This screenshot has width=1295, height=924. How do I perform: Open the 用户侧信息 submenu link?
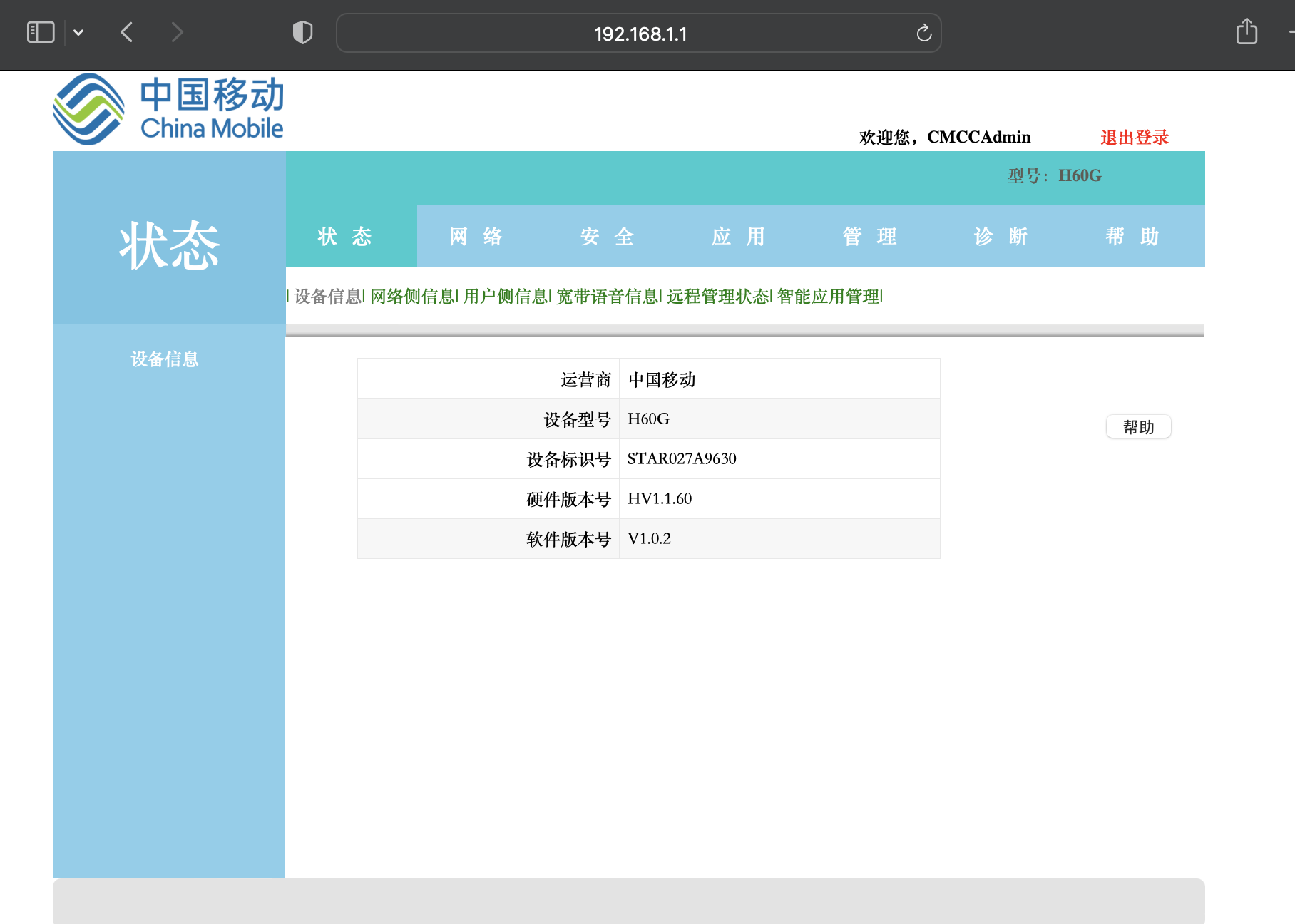(506, 297)
